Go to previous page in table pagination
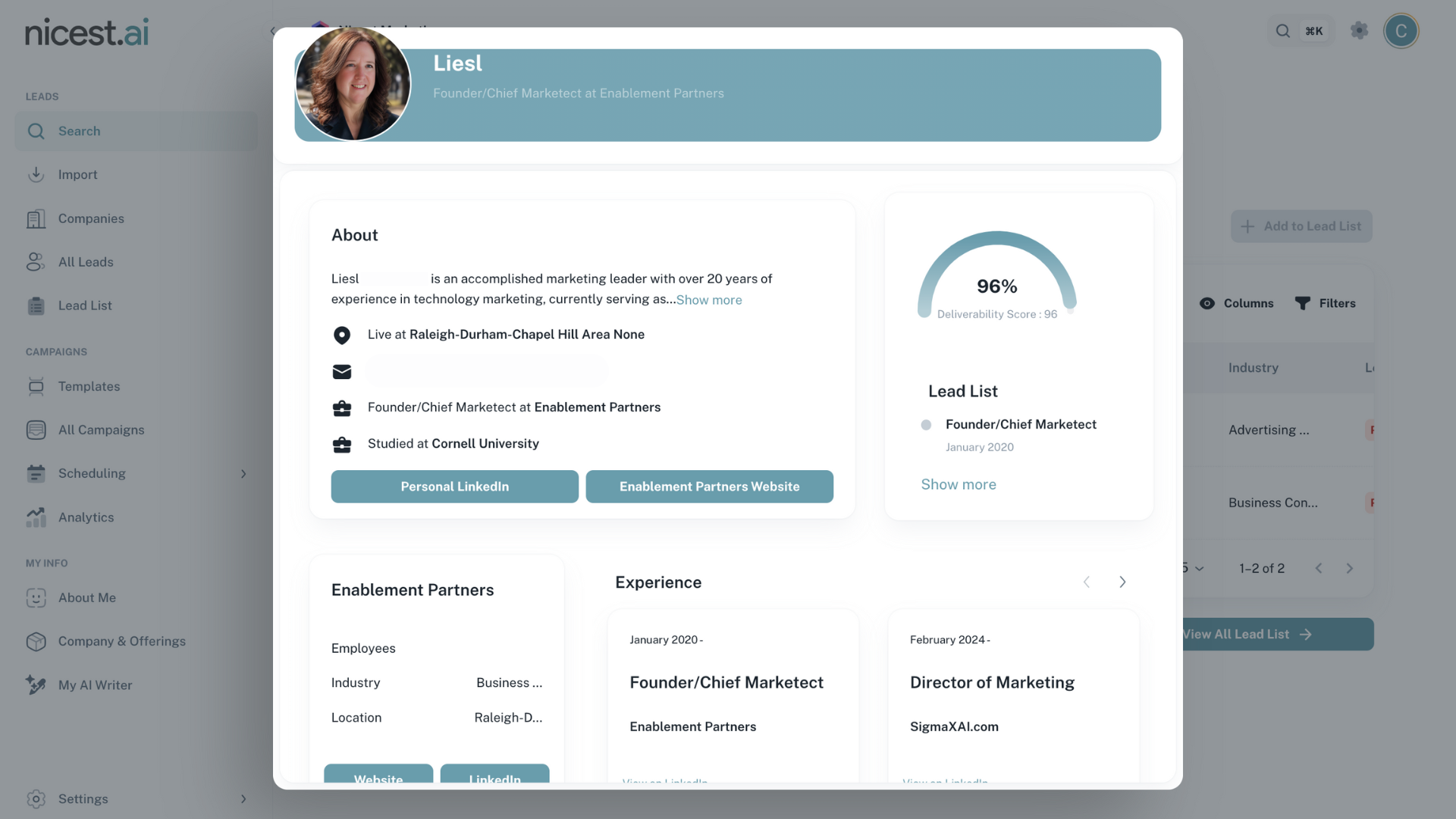 [x=1319, y=569]
